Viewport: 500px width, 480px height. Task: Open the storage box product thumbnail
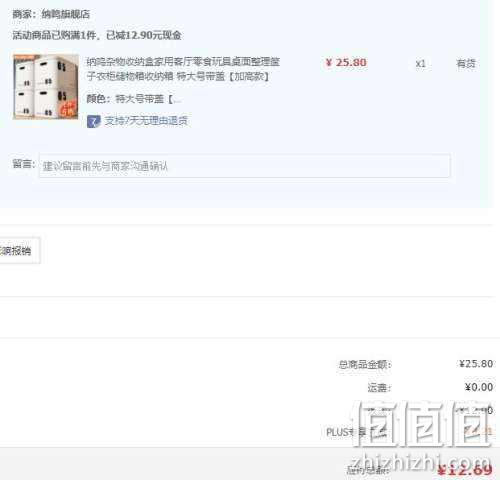(46, 87)
